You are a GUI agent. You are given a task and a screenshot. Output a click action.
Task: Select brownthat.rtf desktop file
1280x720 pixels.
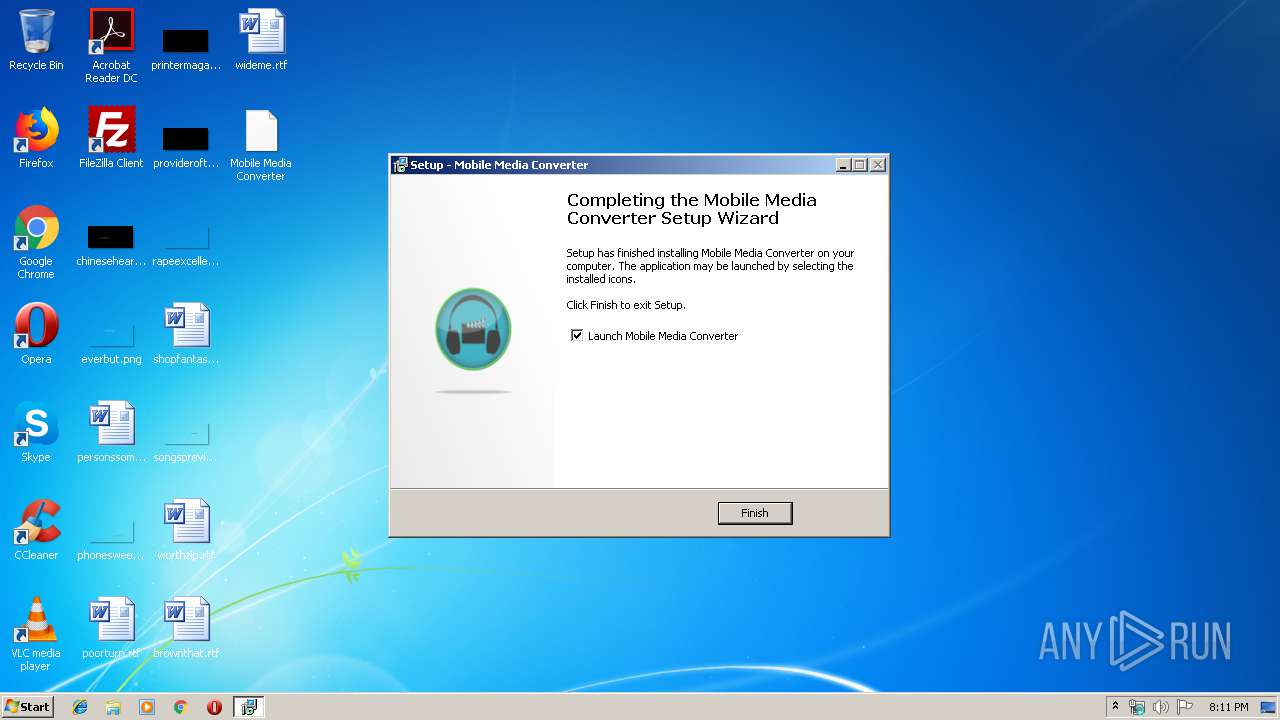point(186,628)
